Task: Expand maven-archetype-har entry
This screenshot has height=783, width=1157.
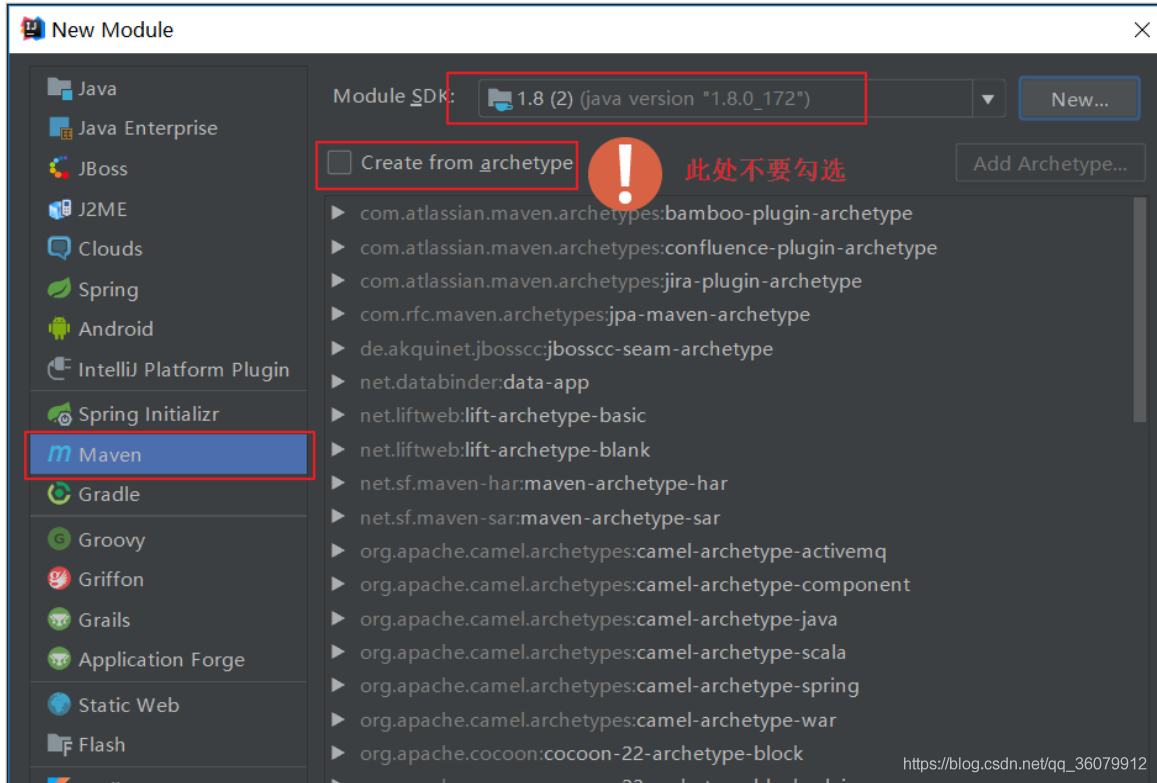Action: [x=338, y=483]
